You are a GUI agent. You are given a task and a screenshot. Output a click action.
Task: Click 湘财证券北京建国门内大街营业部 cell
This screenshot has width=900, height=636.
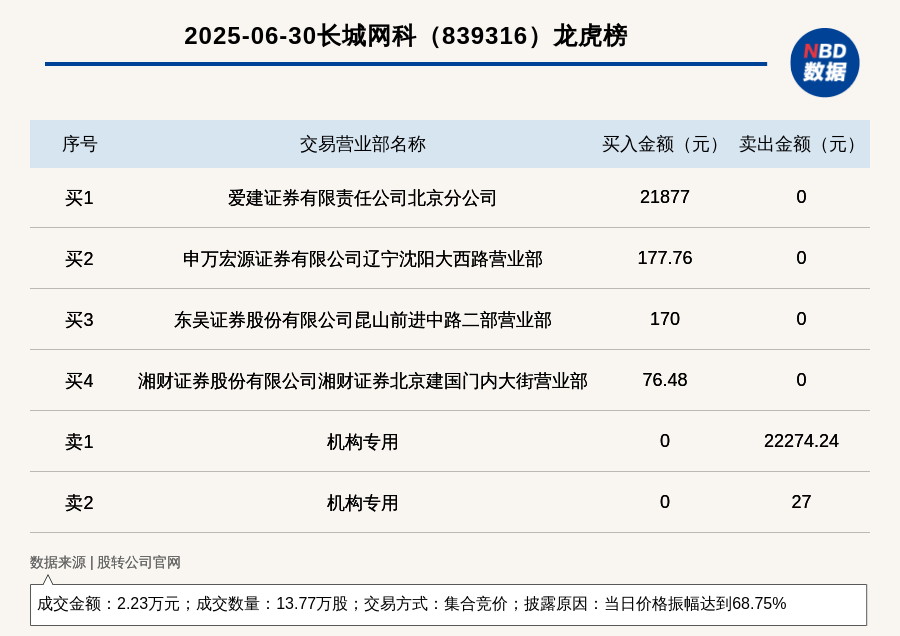tap(363, 381)
